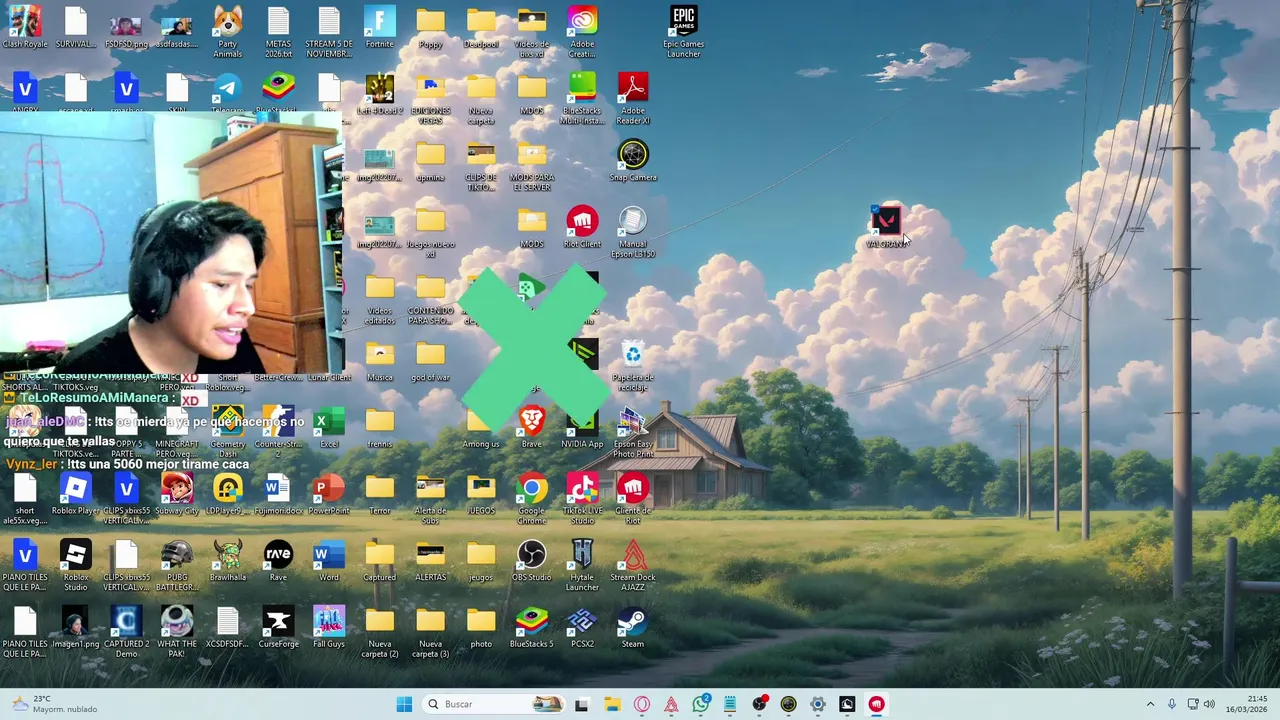Select TikTok LIVE Studio icon
Image resolution: width=1280 pixels, height=720 pixels.
click(x=582, y=498)
